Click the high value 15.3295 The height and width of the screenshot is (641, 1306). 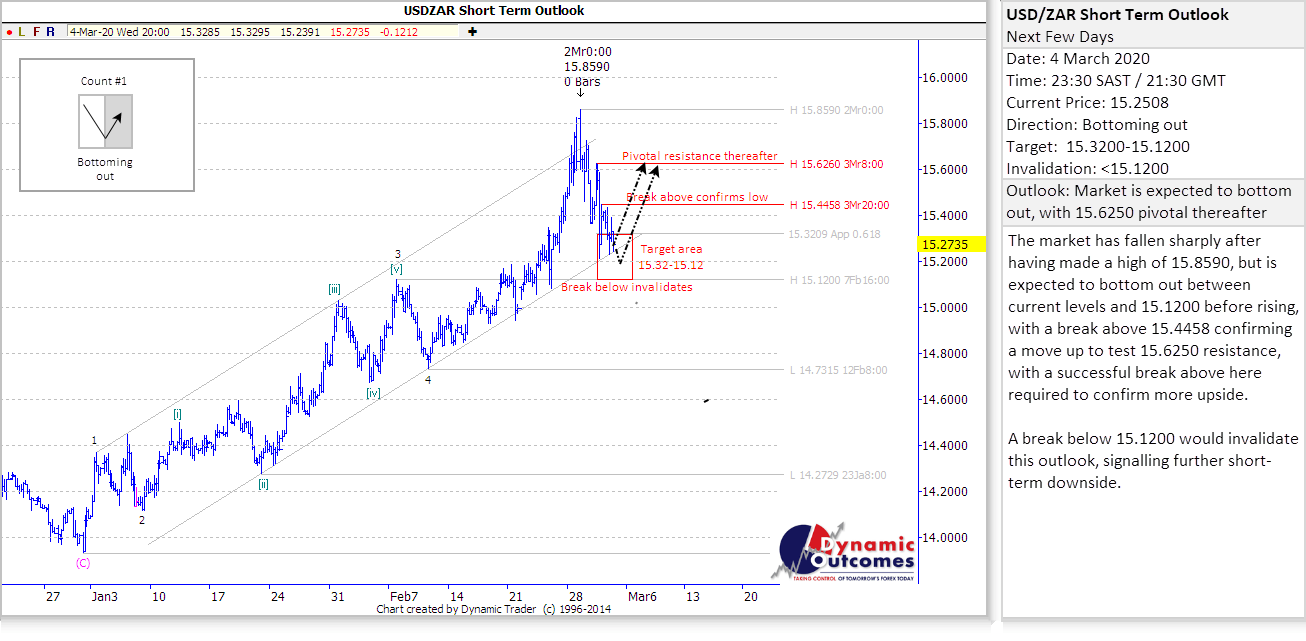pos(250,32)
